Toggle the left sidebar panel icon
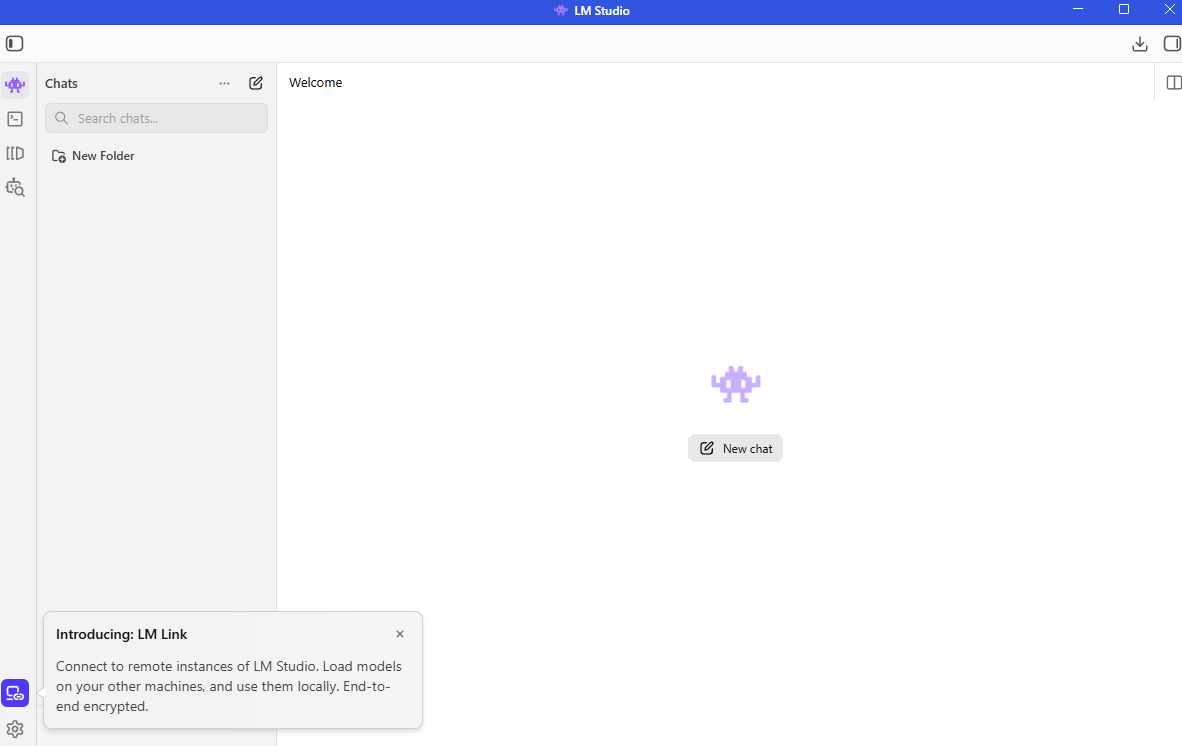 click(x=14, y=44)
